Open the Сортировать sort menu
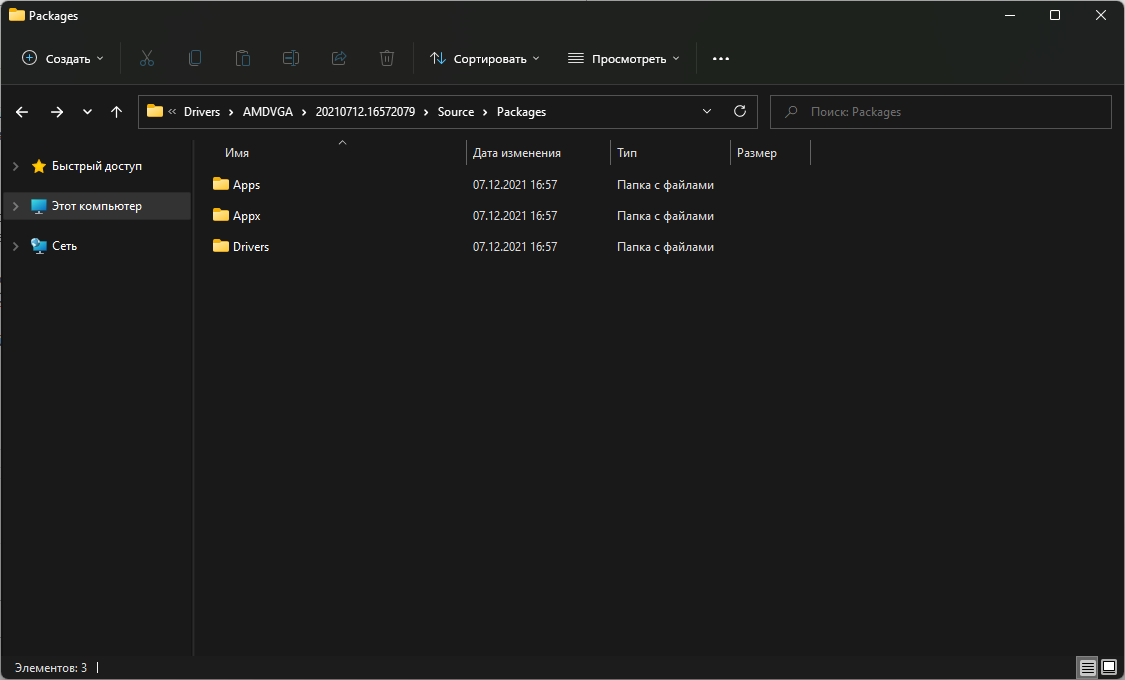Image resolution: width=1125 pixels, height=680 pixels. click(484, 59)
